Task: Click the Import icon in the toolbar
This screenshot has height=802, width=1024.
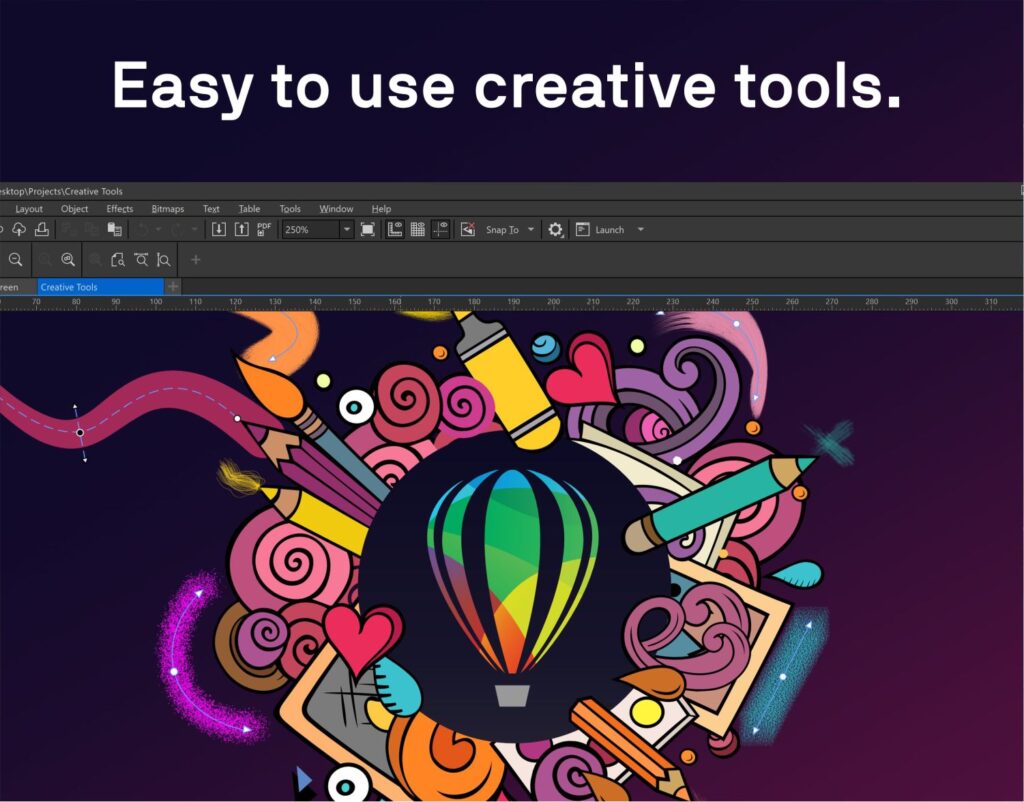Action: click(219, 230)
